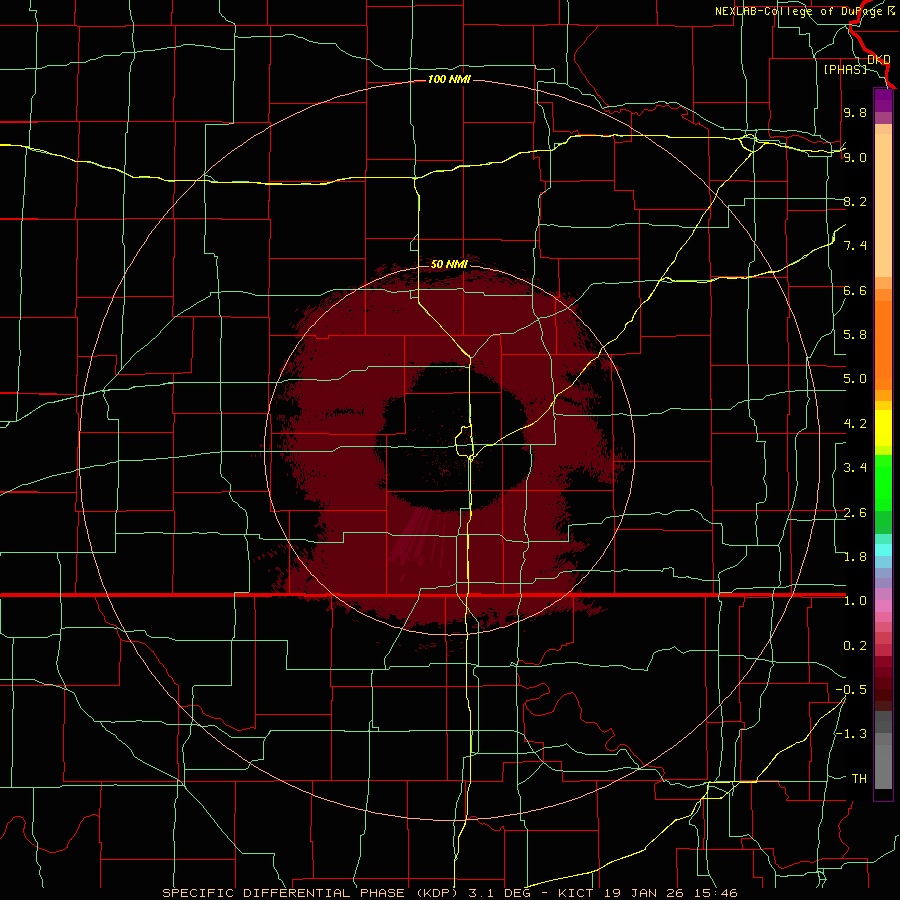Click the 9.8 value on the color scale
Screen dimensions: 900x900
[x=855, y=112]
